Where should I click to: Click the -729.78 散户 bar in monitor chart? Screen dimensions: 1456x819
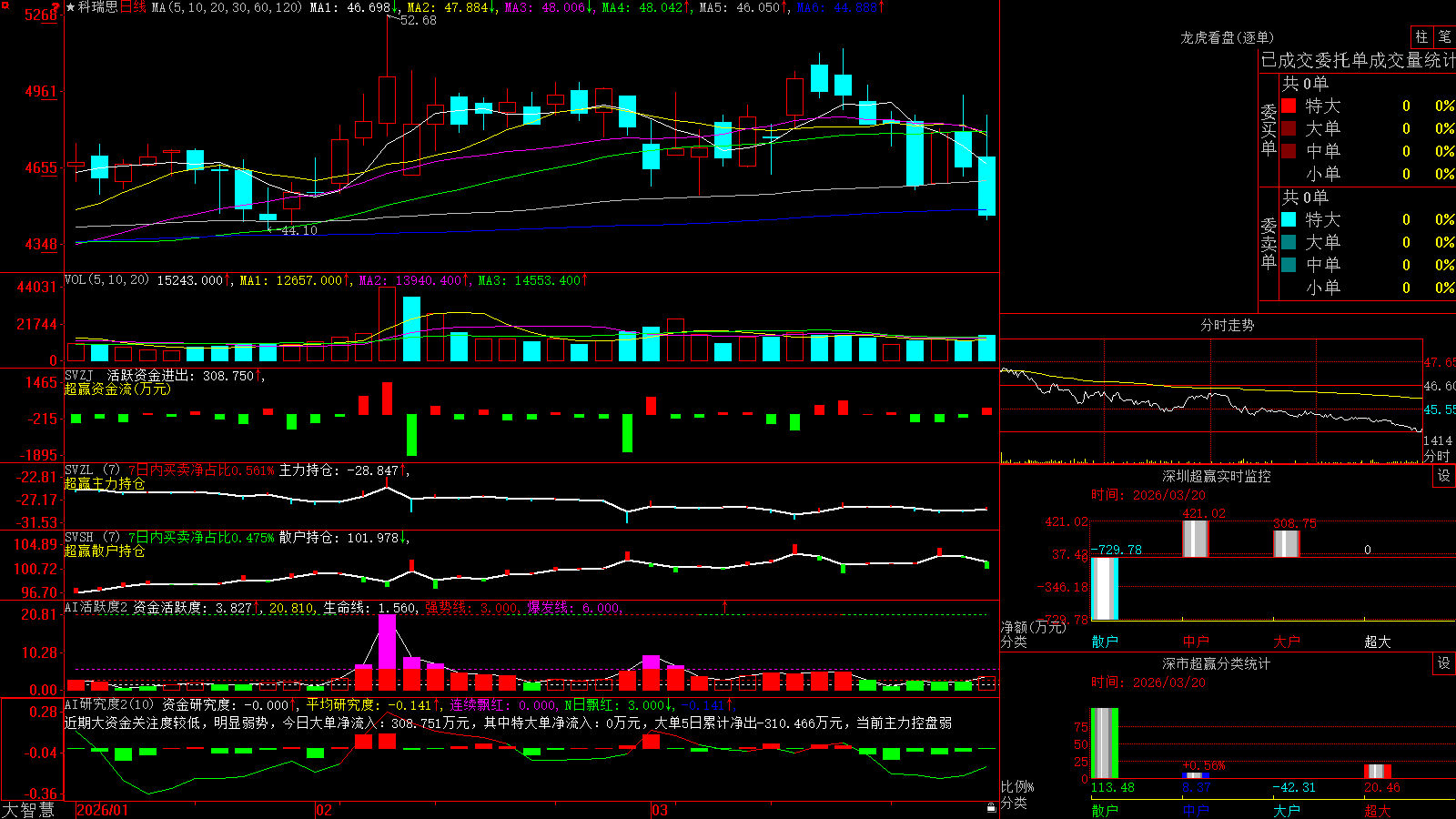[x=1105, y=589]
